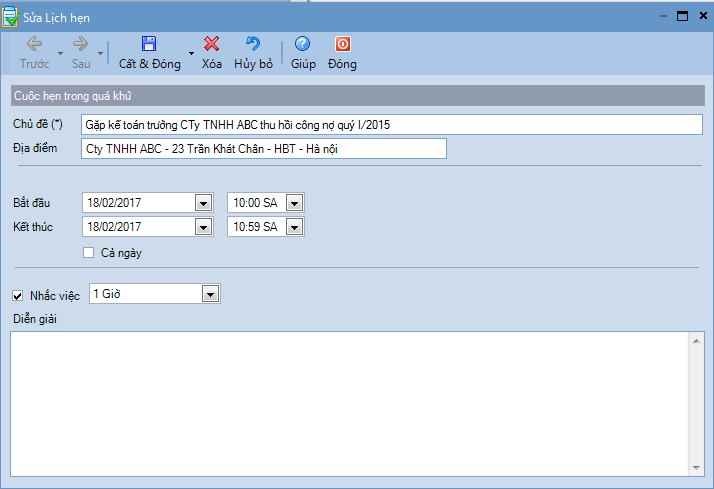This screenshot has height=489, width=714.
Task: Click the Sửa Lịch hẹn title bar icon
Action: pyautogui.click(x=11, y=16)
